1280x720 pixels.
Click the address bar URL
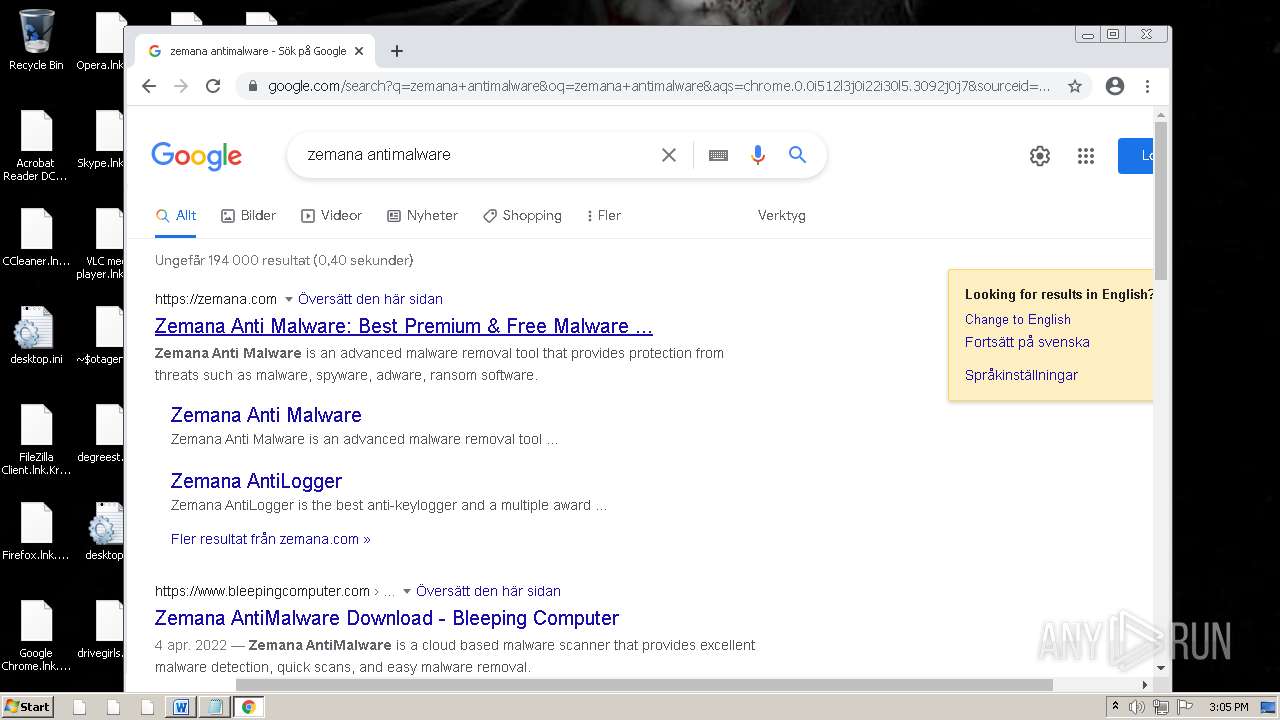659,86
